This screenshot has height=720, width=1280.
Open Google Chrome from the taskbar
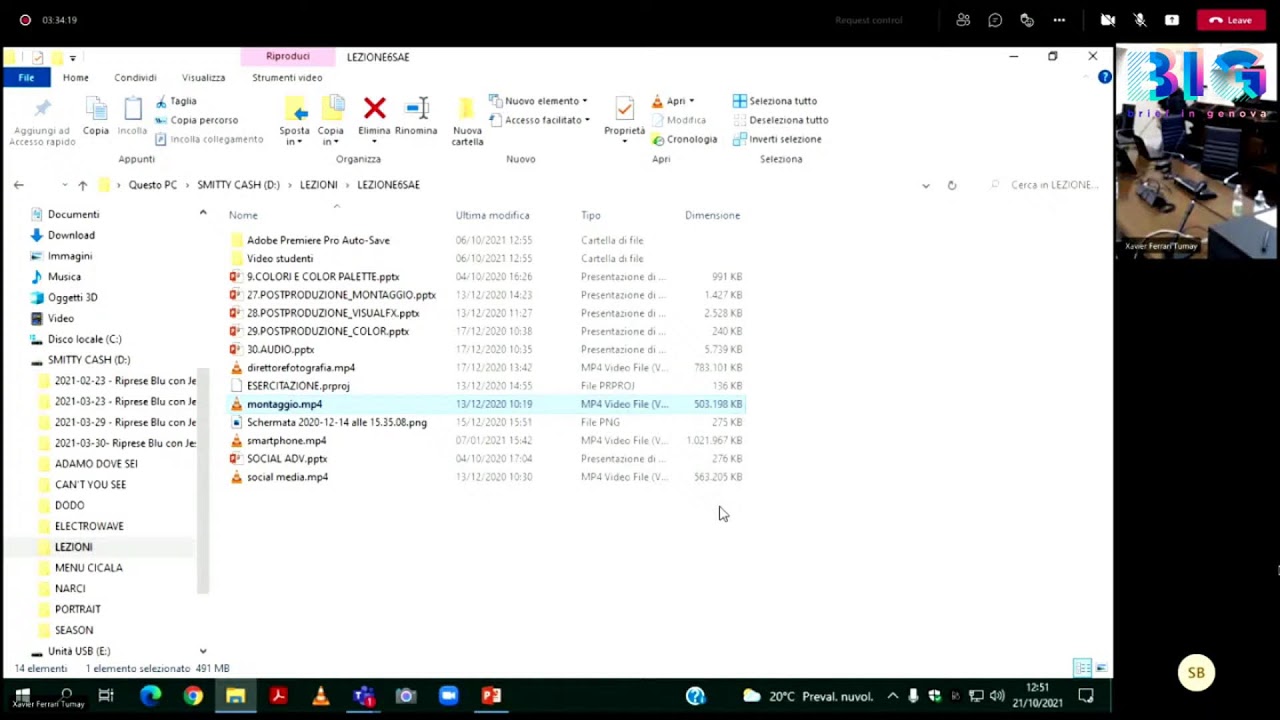click(x=193, y=696)
